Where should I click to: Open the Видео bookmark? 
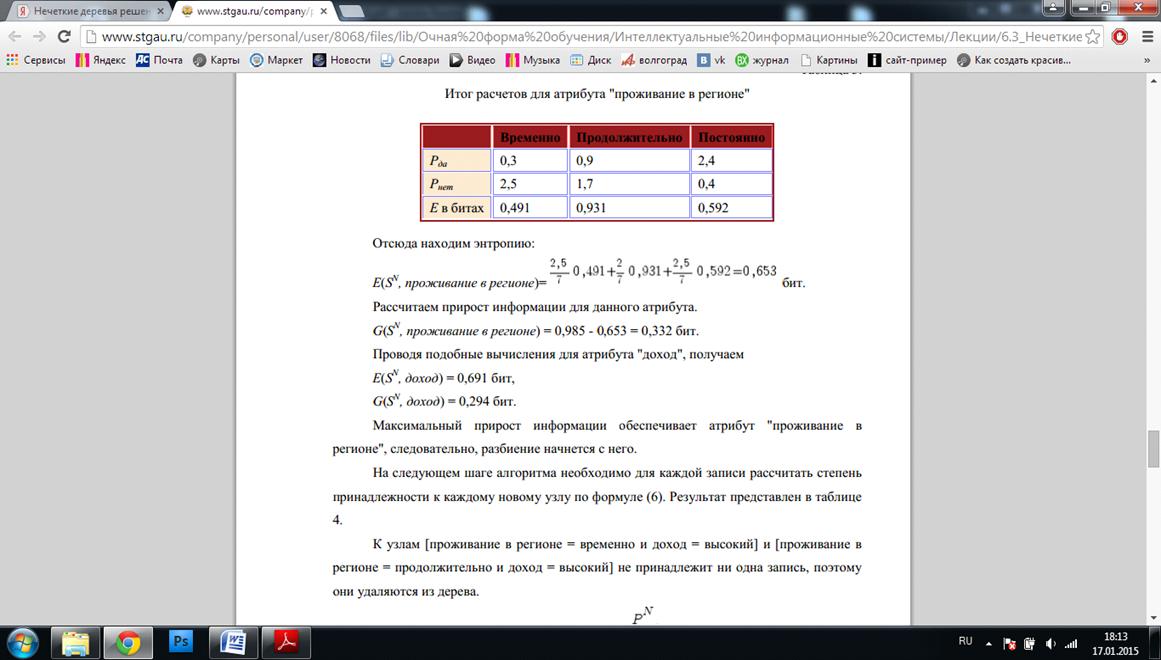click(472, 60)
